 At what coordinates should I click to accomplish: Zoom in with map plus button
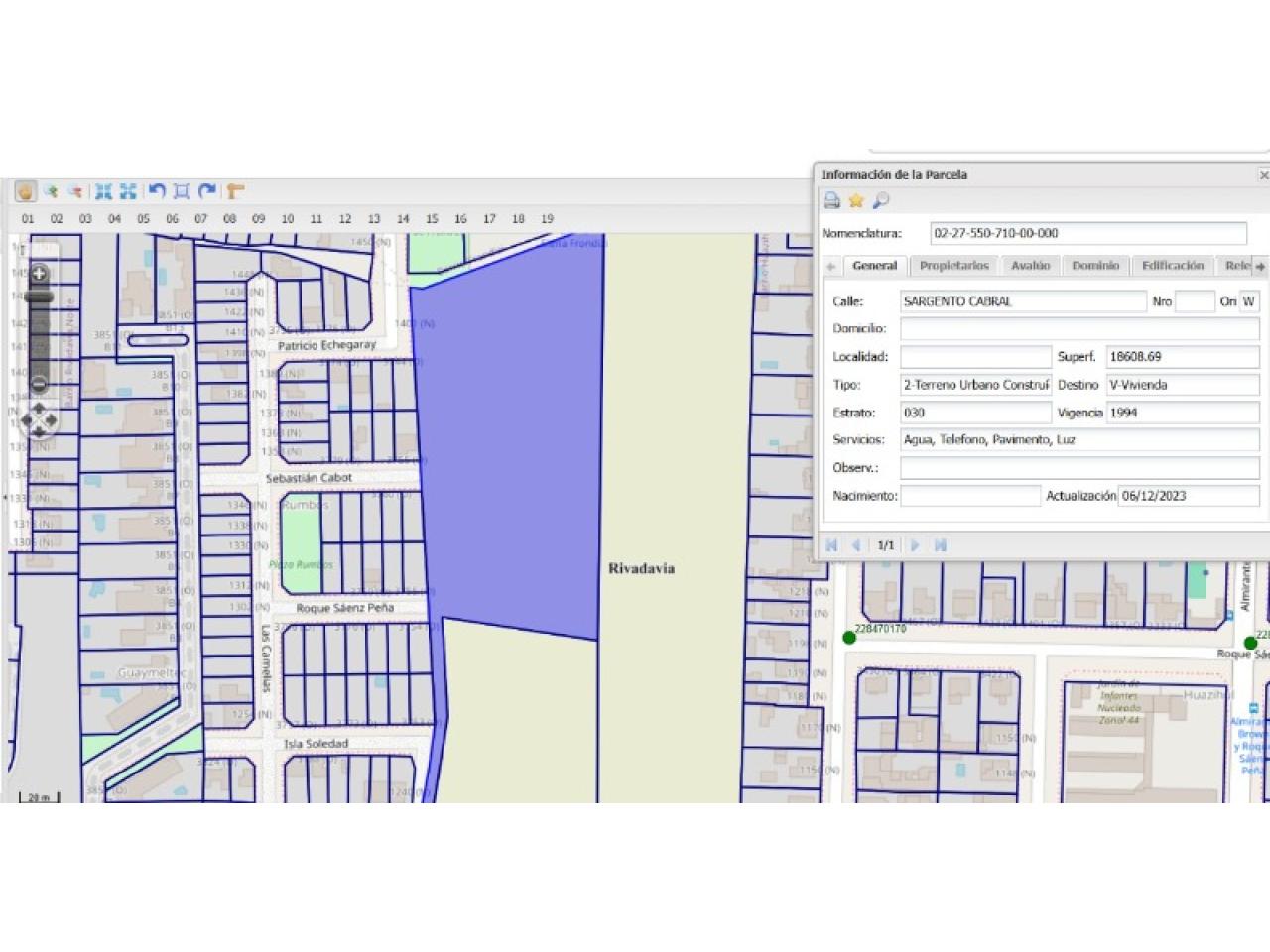pyautogui.click(x=40, y=274)
